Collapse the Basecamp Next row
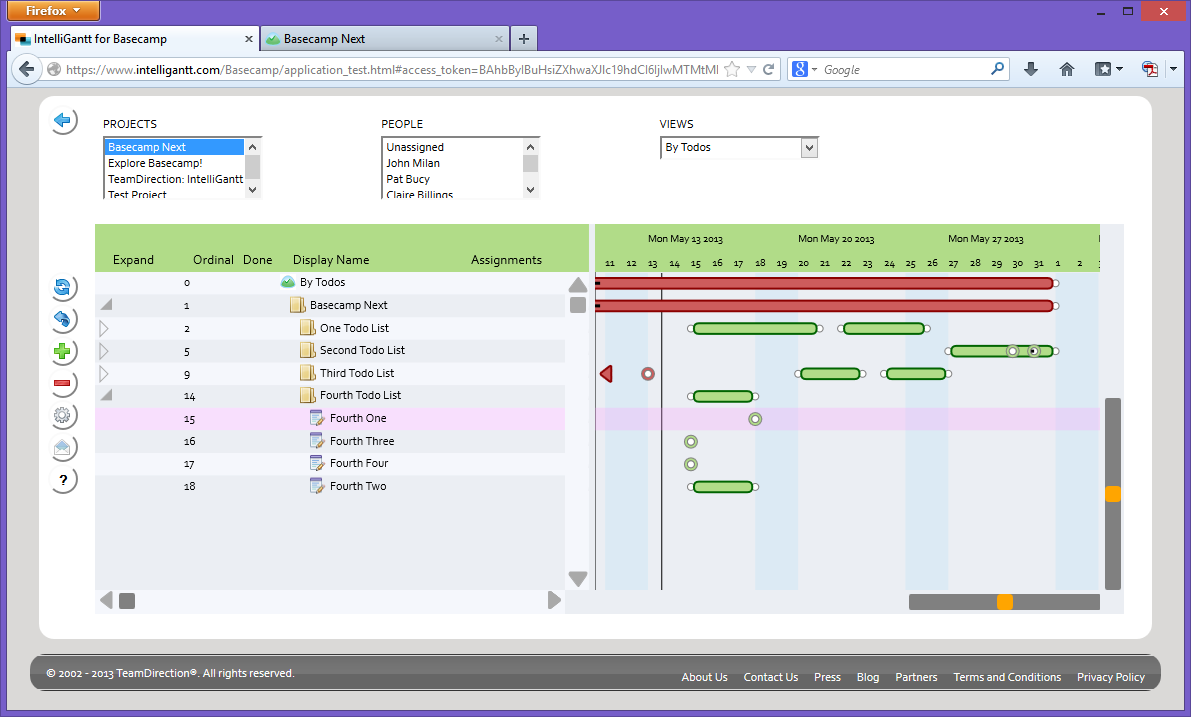The height and width of the screenshot is (717, 1191). point(106,305)
